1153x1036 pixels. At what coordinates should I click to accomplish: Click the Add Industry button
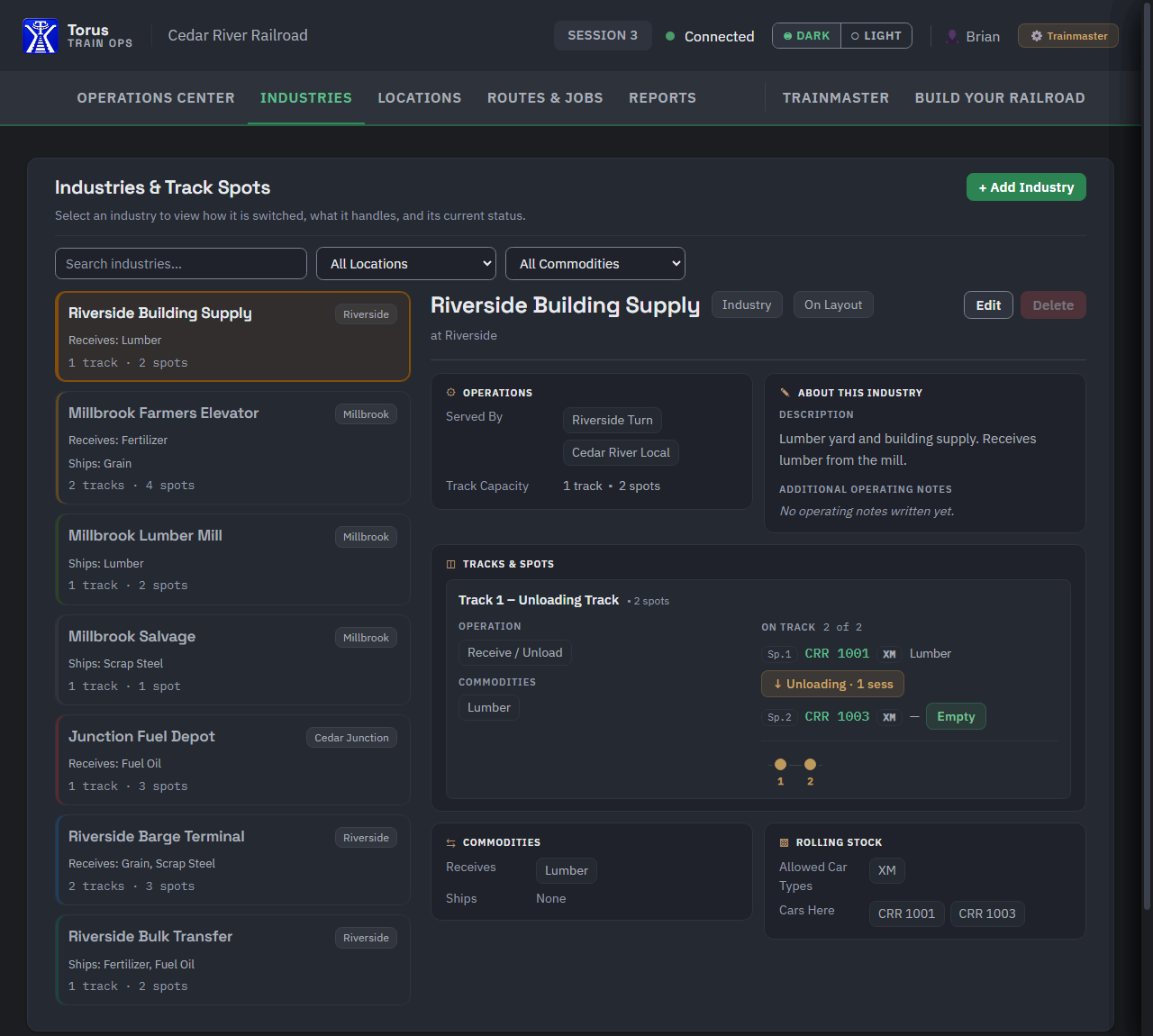pos(1026,187)
